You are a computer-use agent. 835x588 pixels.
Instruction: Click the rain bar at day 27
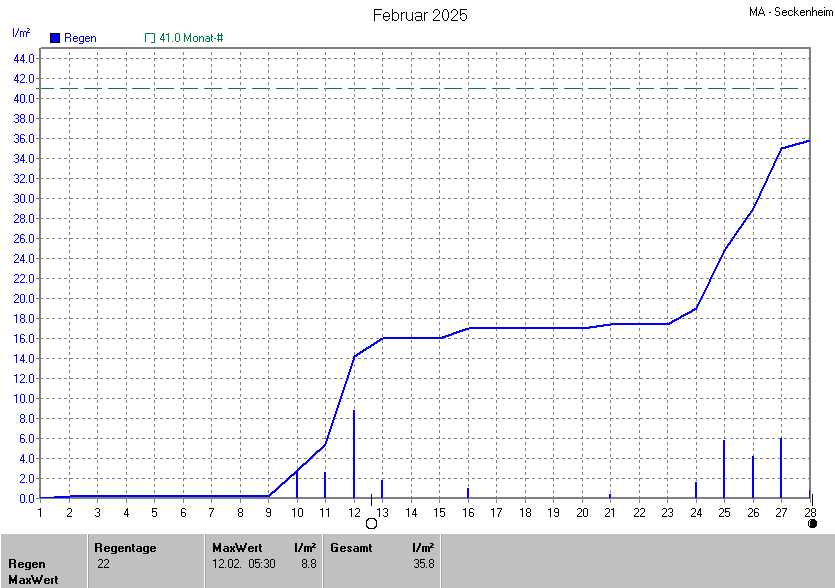pos(781,467)
